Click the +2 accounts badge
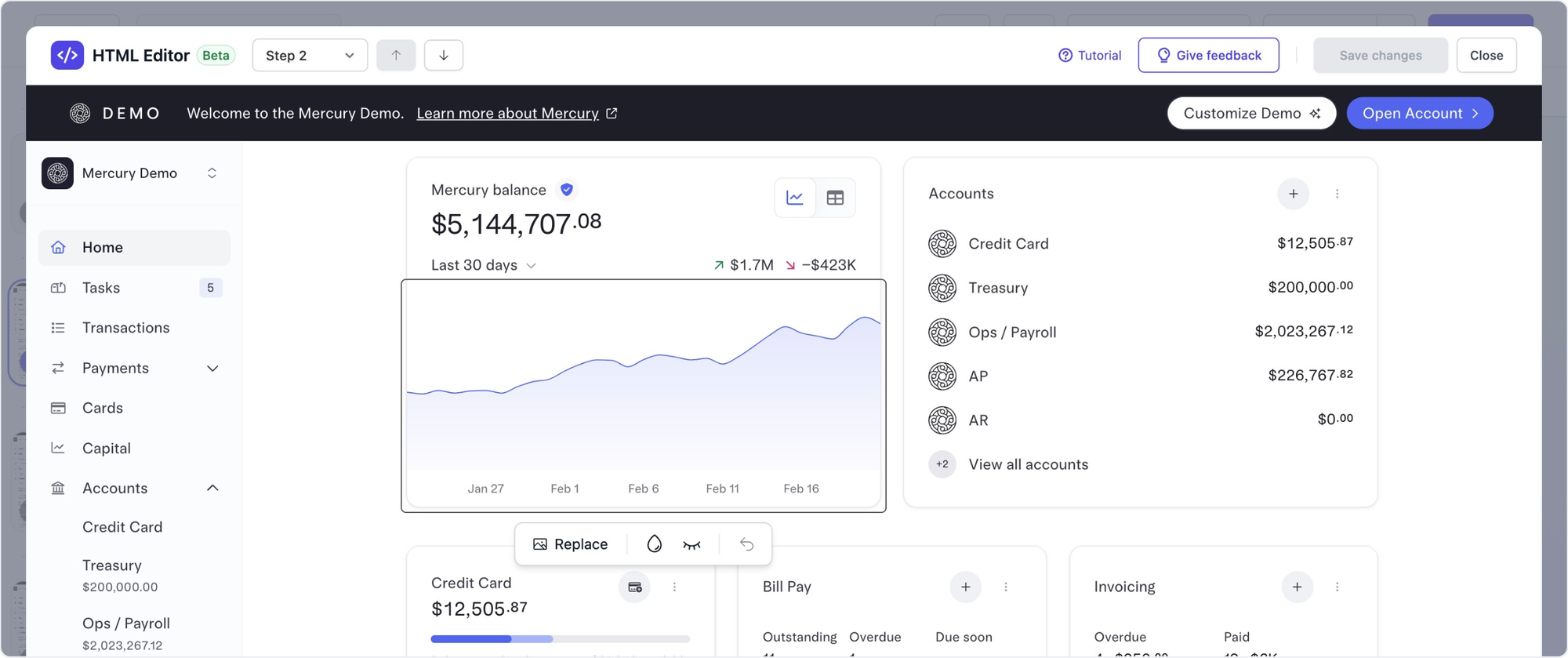The height and width of the screenshot is (658, 1568). tap(942, 464)
